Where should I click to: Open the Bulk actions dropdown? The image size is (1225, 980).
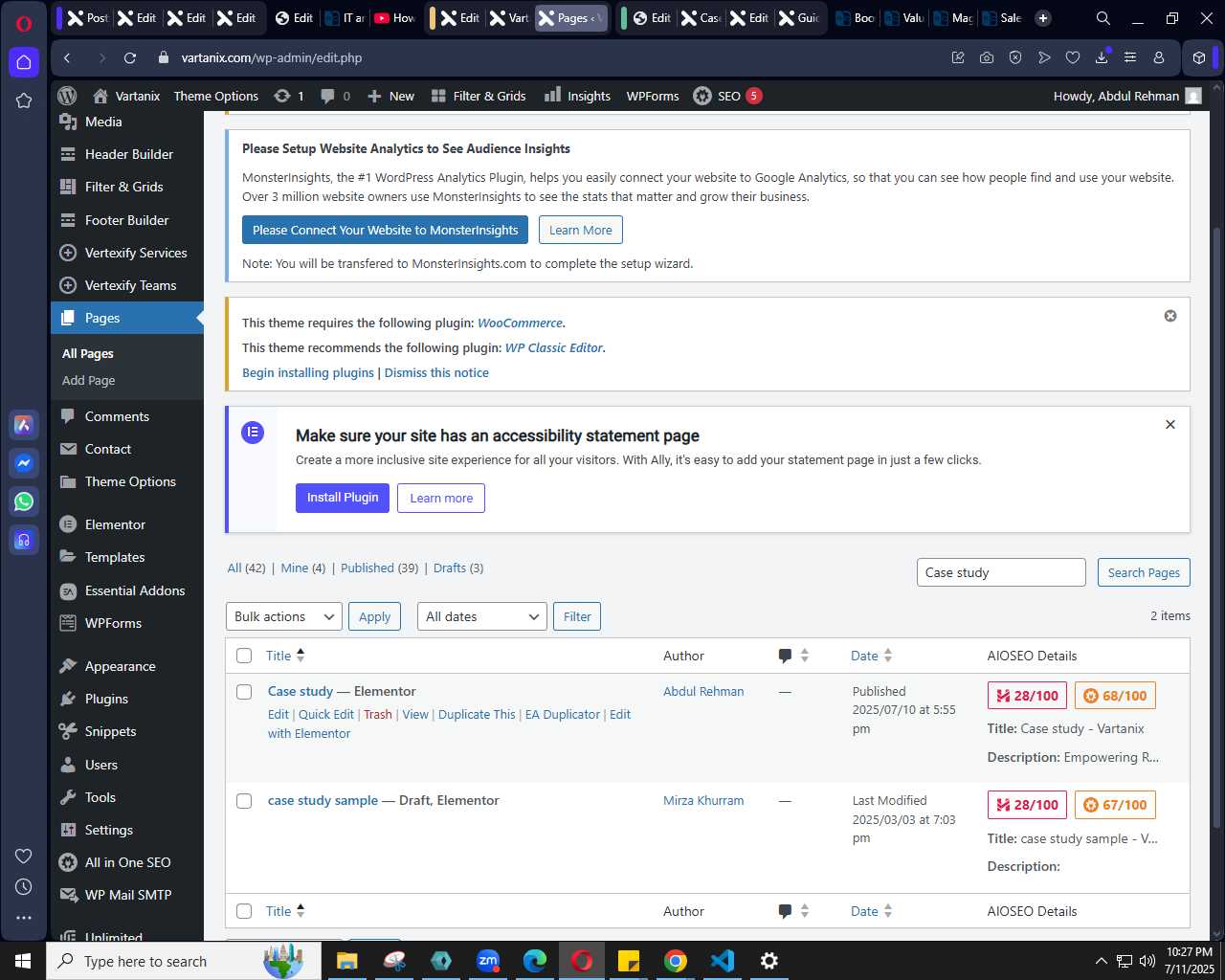tap(283, 616)
